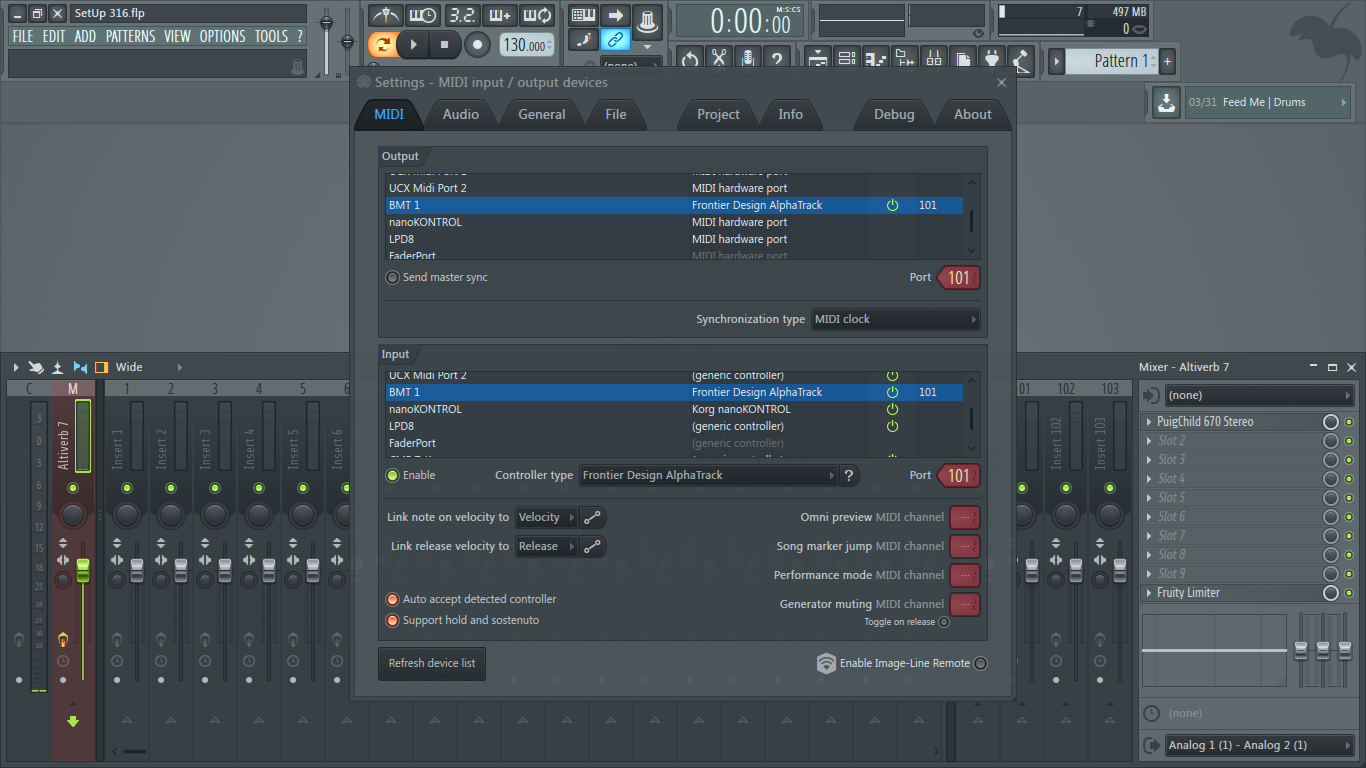Open the OPTIONS menu
The height and width of the screenshot is (768, 1366).
[222, 36]
